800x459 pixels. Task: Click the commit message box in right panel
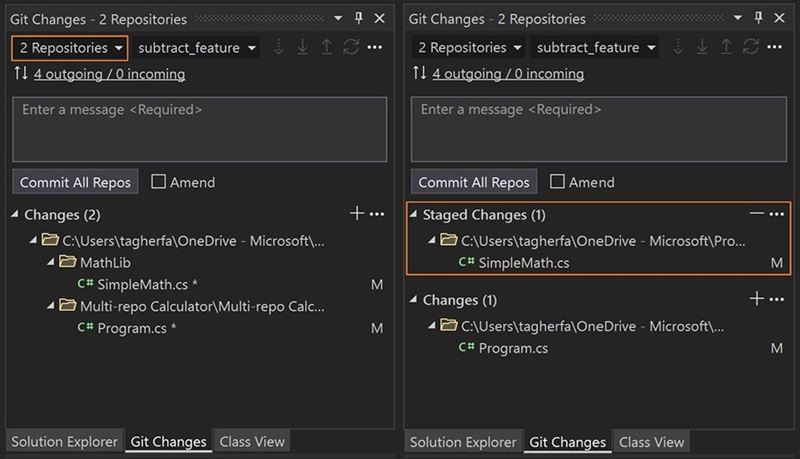coord(599,130)
